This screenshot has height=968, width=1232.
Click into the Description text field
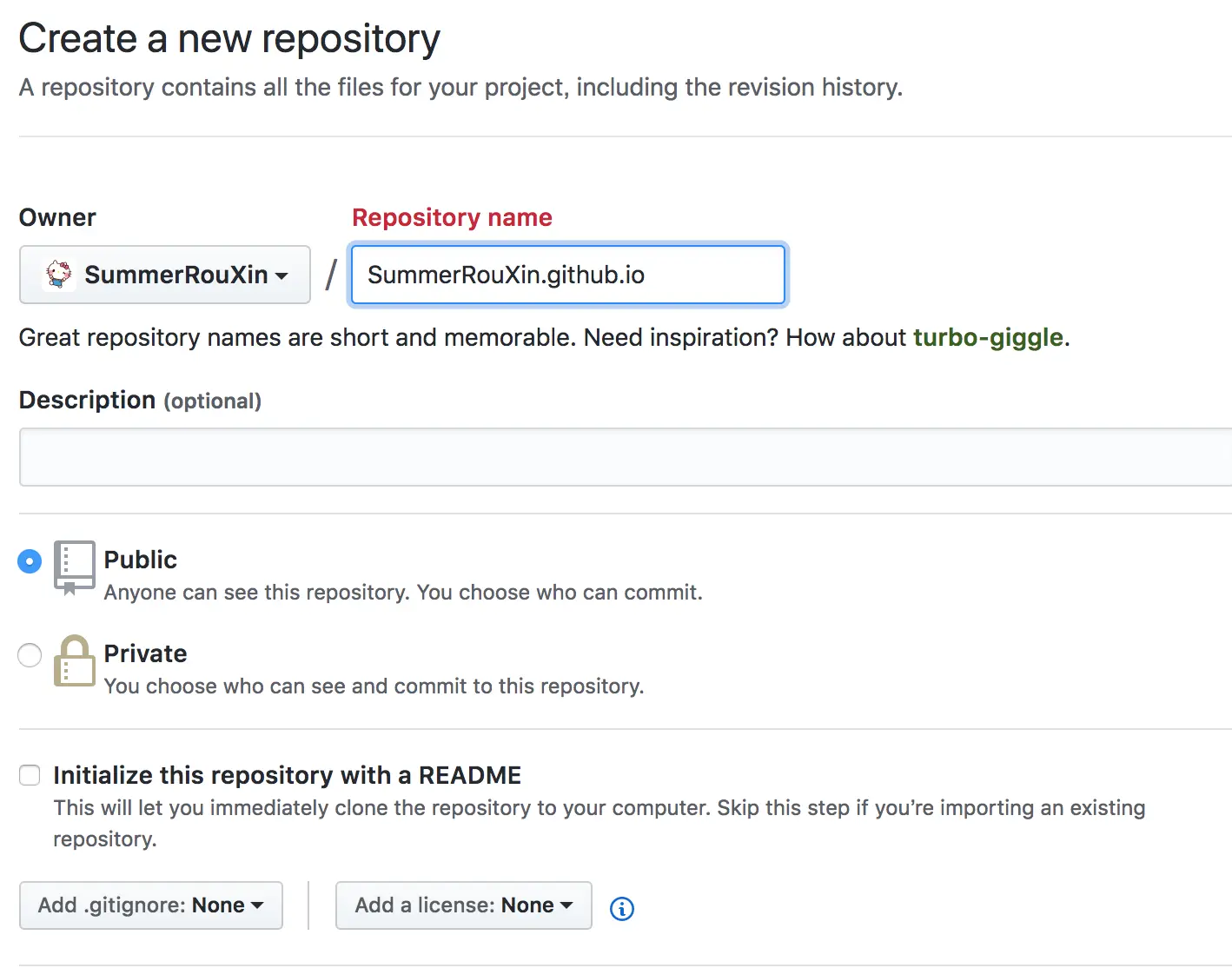[625, 457]
